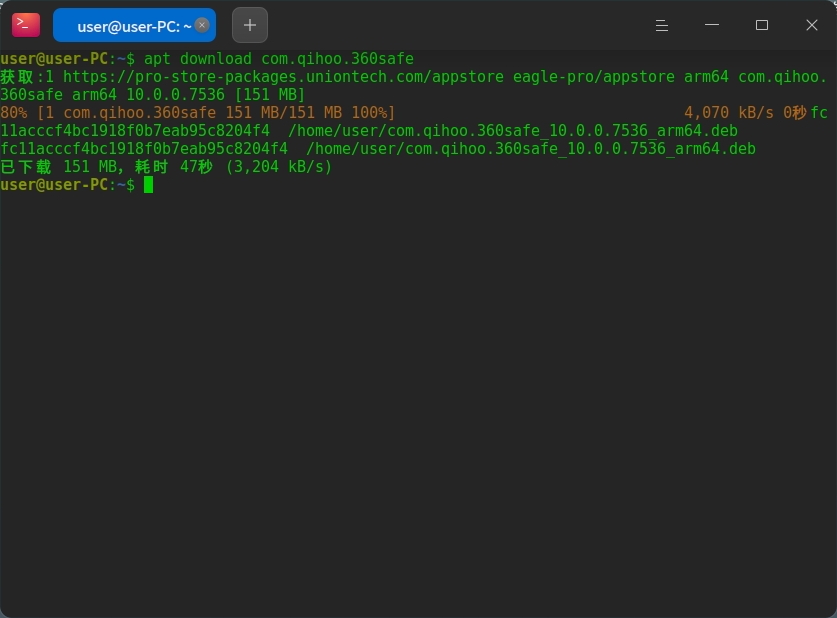This screenshot has height=618, width=837.
Task: Click the 'fc11acccf4bc1918f0b7eab95c8204f4' hash text
Action: click(144, 149)
